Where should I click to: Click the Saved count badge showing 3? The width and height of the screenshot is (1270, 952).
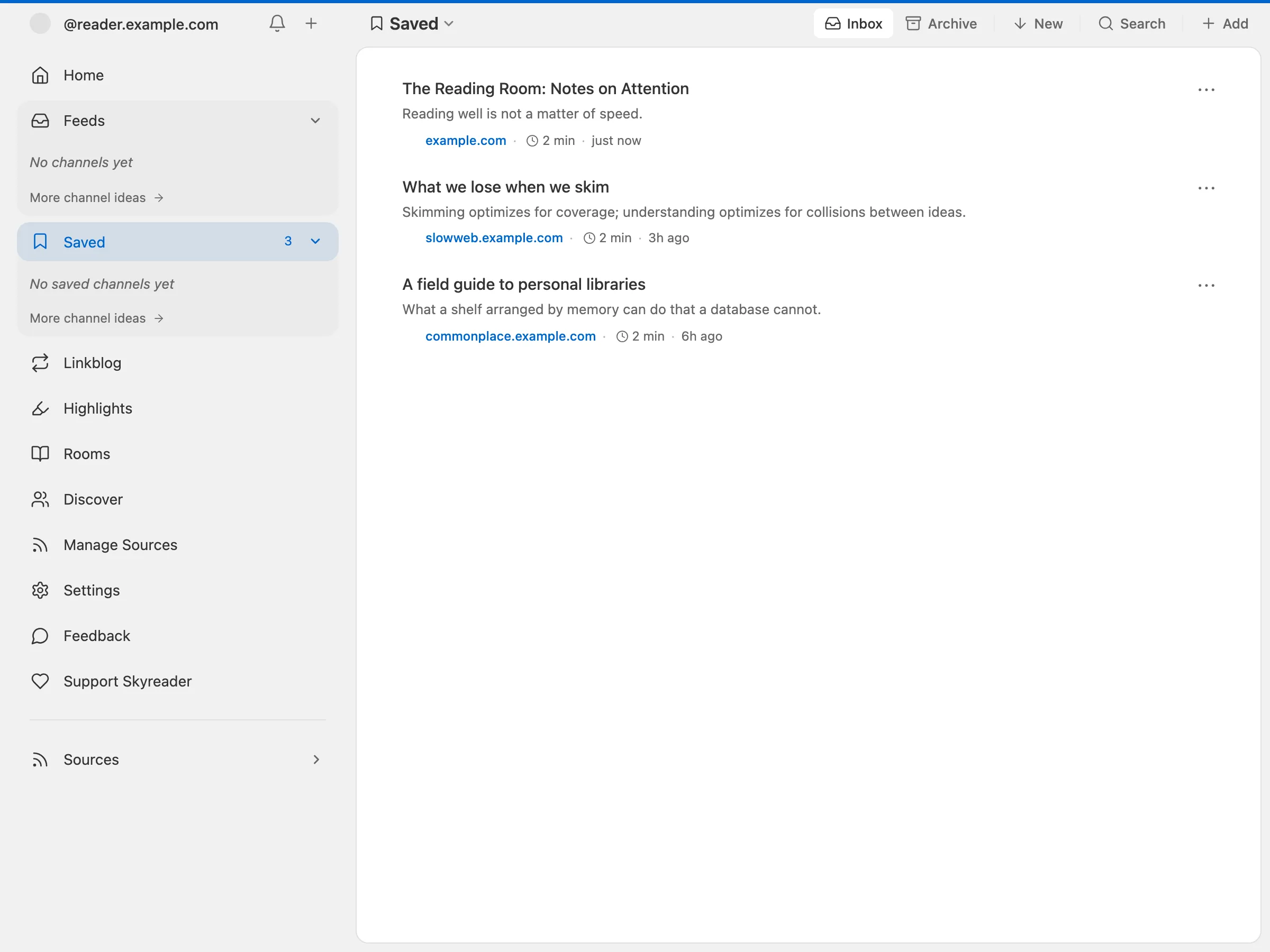[288, 242]
